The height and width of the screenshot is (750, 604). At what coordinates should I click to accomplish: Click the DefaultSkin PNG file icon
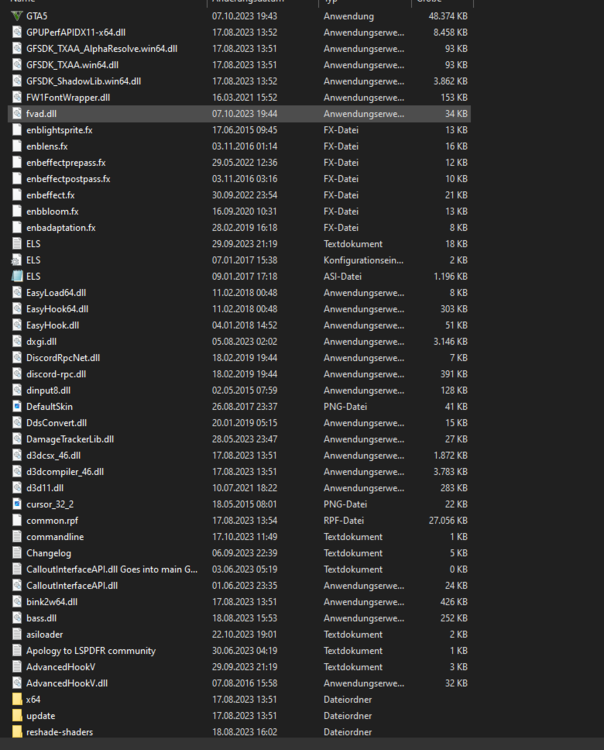pos(17,407)
